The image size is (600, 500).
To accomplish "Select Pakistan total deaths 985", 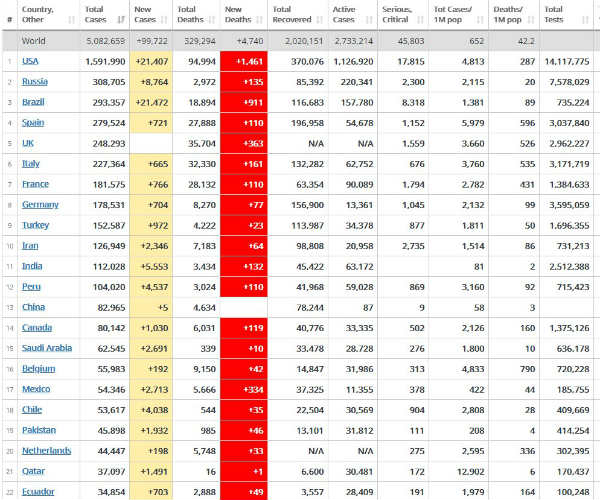I will pos(208,431).
